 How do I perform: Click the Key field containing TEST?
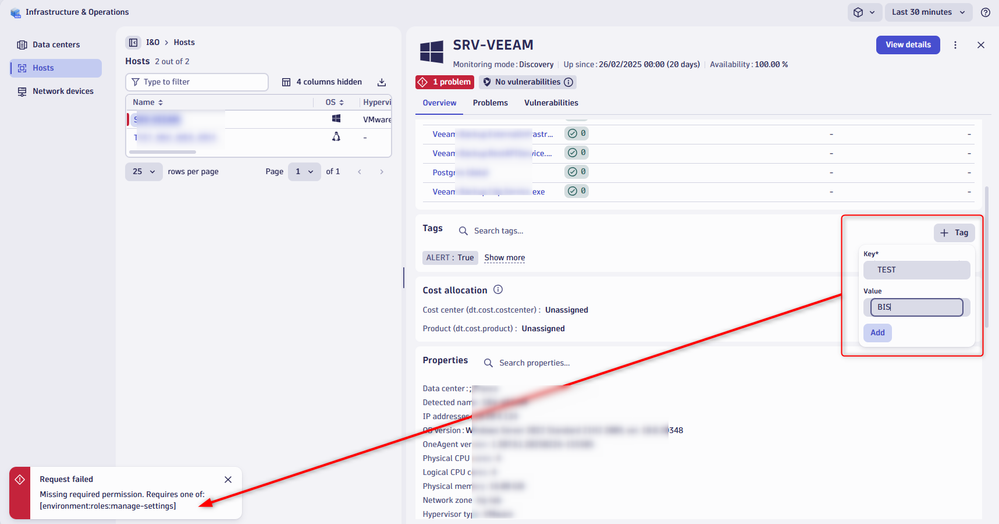916,270
